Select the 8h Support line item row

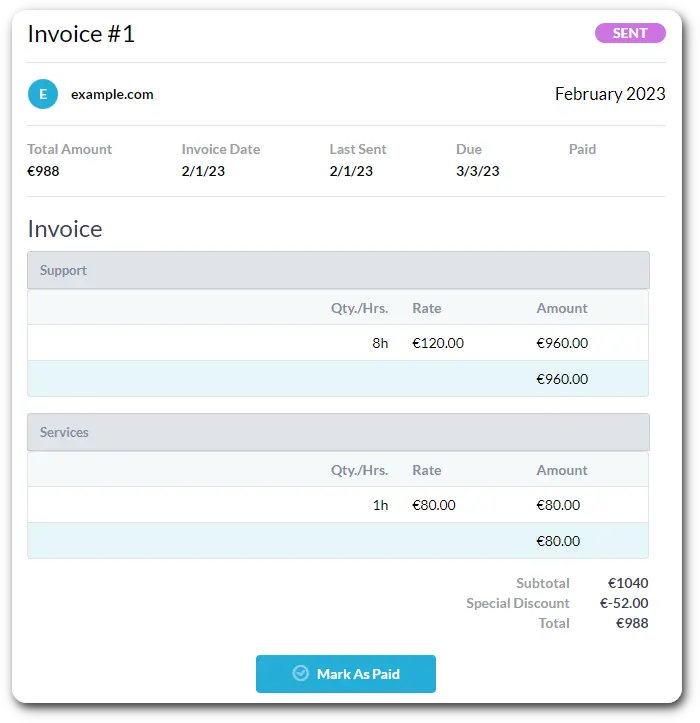coord(338,343)
